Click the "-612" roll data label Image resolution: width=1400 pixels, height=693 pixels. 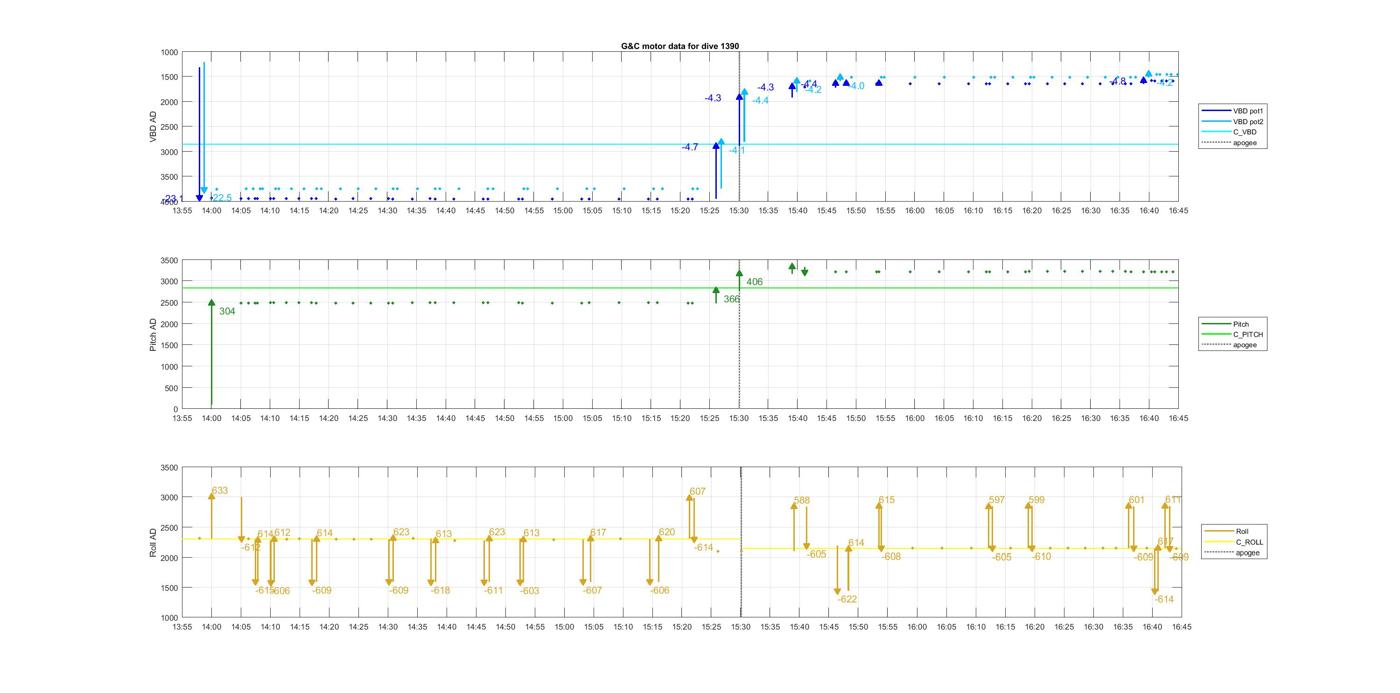[x=251, y=548]
